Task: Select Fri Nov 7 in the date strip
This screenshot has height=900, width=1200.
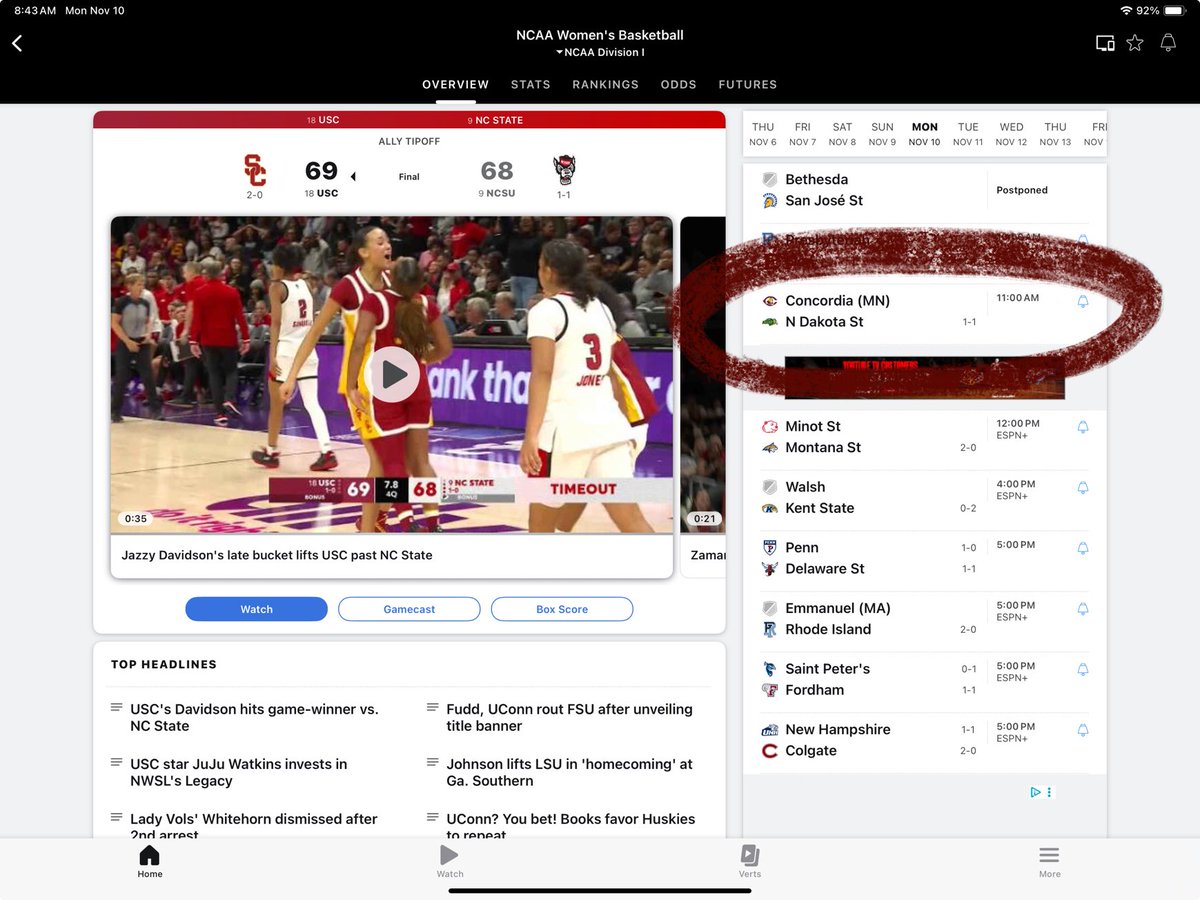Action: click(x=803, y=134)
